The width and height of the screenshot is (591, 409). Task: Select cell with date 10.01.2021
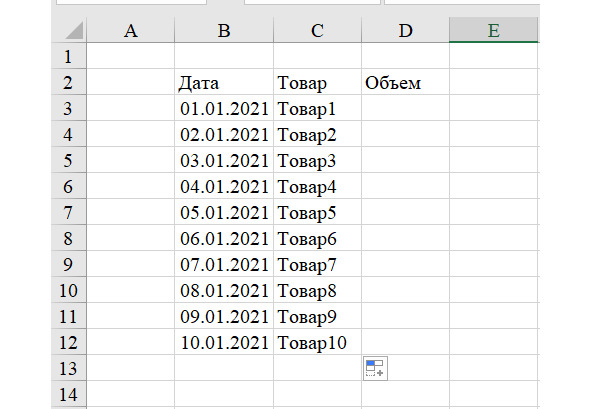224,342
